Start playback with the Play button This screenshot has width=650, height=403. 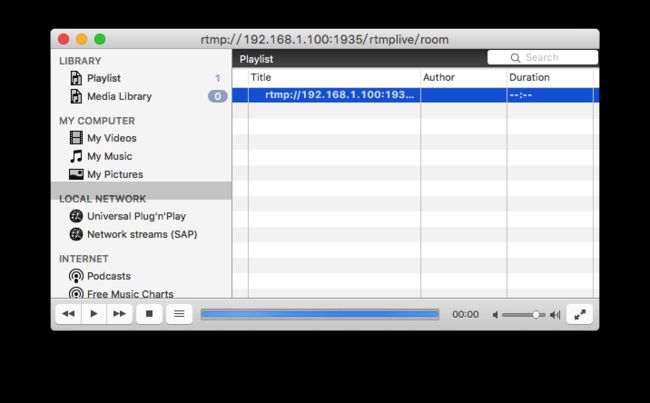click(x=94, y=314)
